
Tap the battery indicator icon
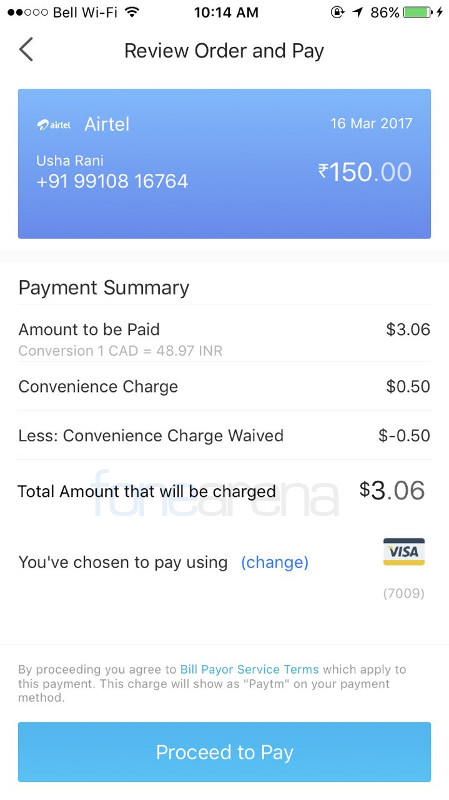click(x=417, y=12)
